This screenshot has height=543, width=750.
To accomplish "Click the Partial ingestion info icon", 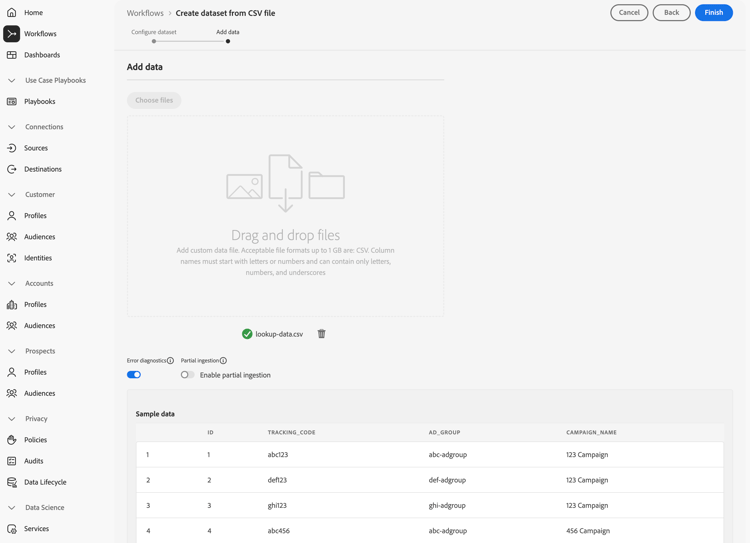I will click(224, 361).
